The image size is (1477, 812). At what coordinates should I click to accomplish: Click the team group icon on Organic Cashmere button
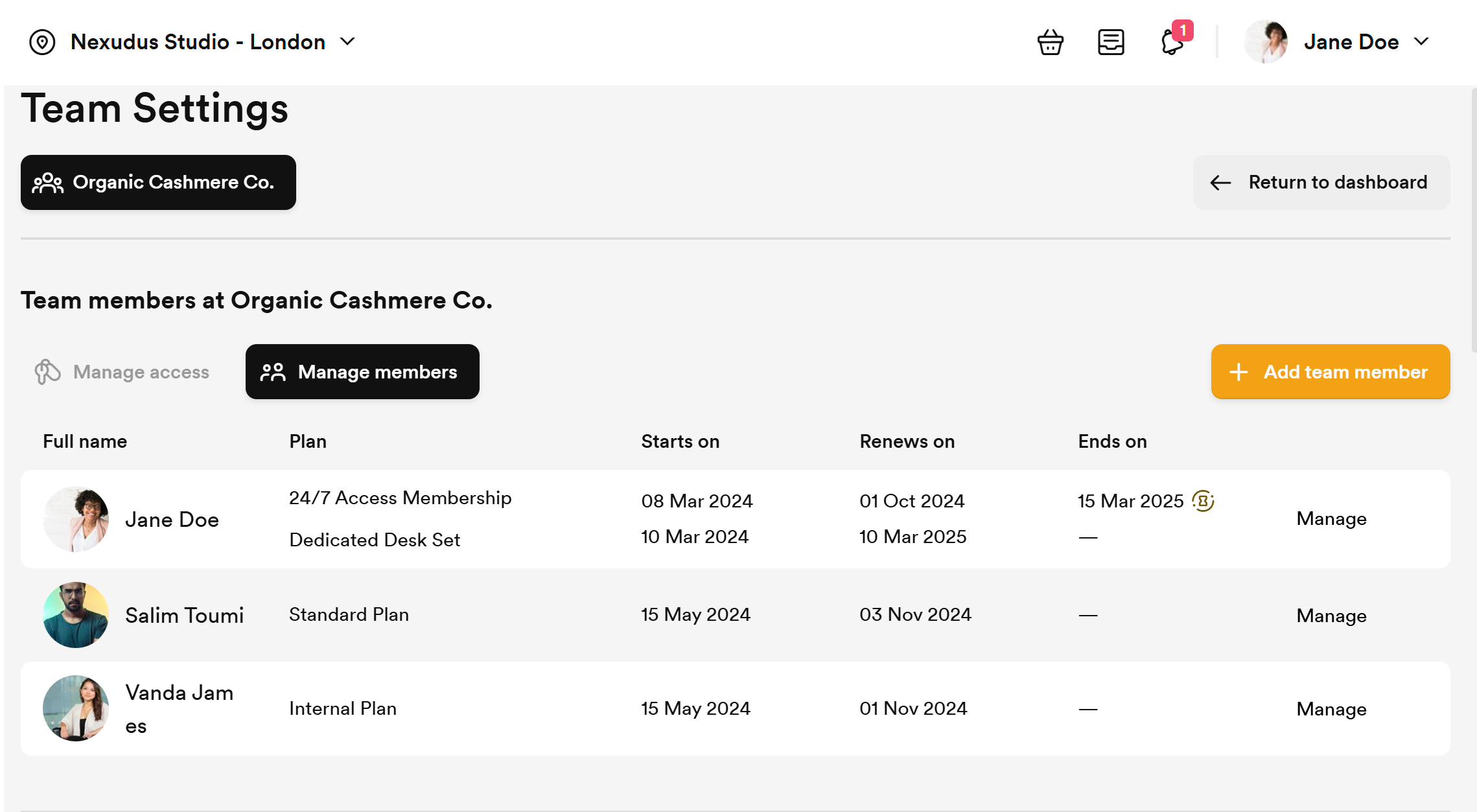coord(48,183)
